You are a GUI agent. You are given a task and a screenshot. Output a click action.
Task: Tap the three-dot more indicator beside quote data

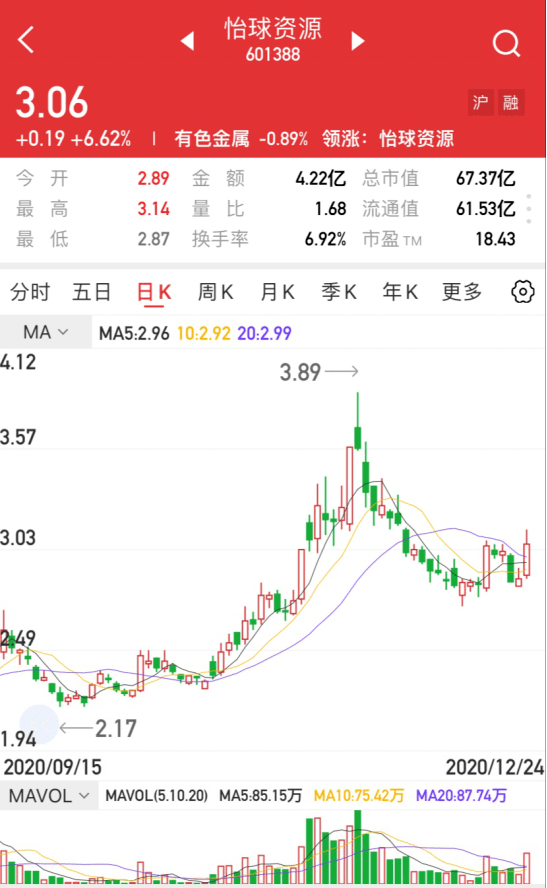pyautogui.click(x=529, y=209)
